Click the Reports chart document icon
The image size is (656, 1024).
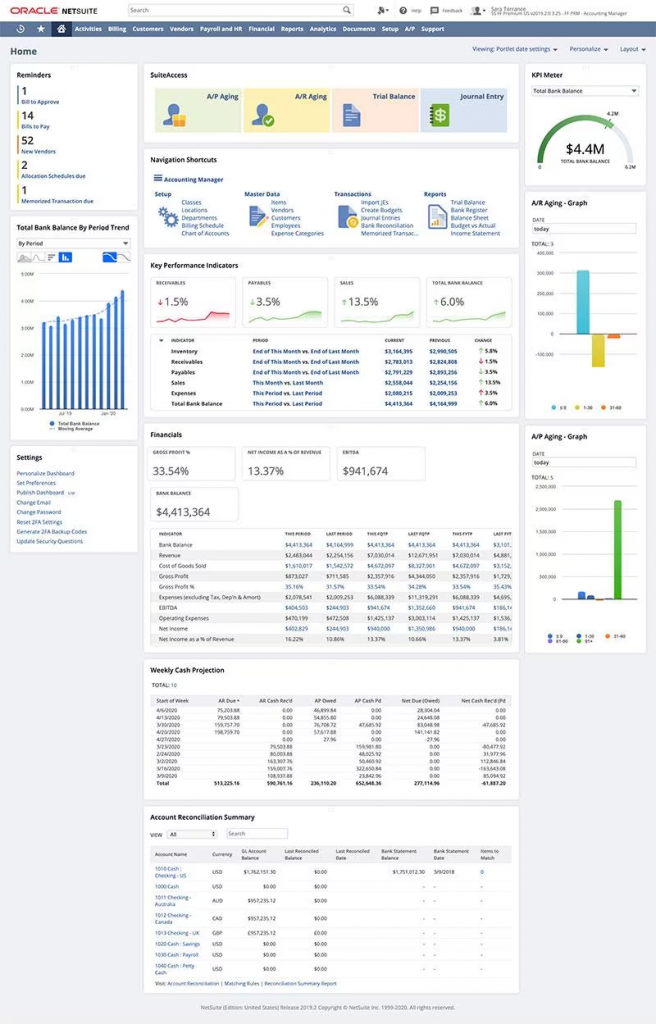coord(436,217)
